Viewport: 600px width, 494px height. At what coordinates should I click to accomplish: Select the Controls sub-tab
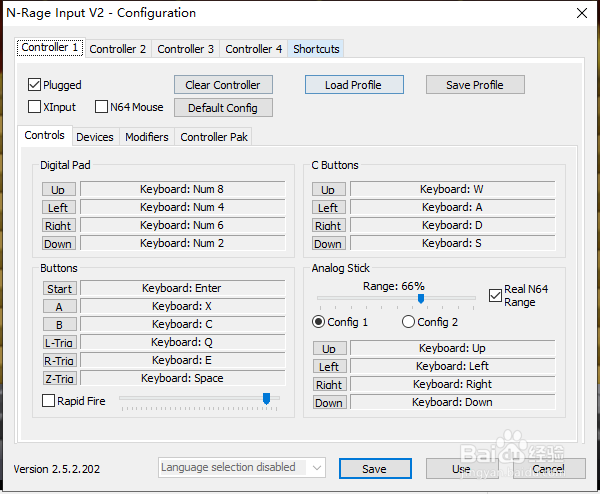click(x=44, y=135)
